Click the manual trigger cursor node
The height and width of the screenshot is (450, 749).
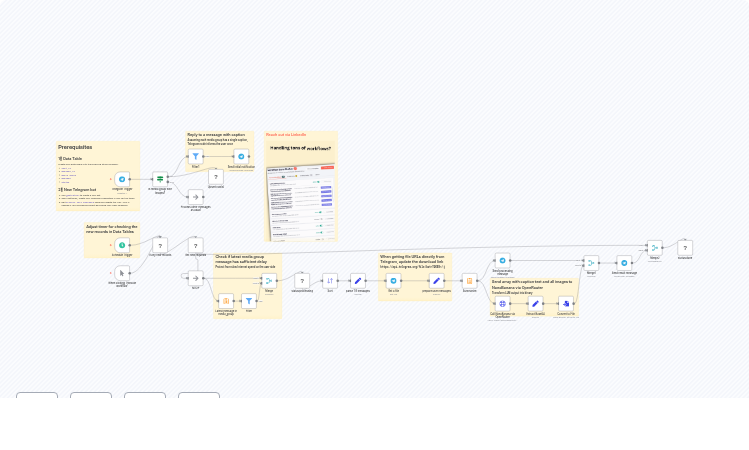coord(122,273)
